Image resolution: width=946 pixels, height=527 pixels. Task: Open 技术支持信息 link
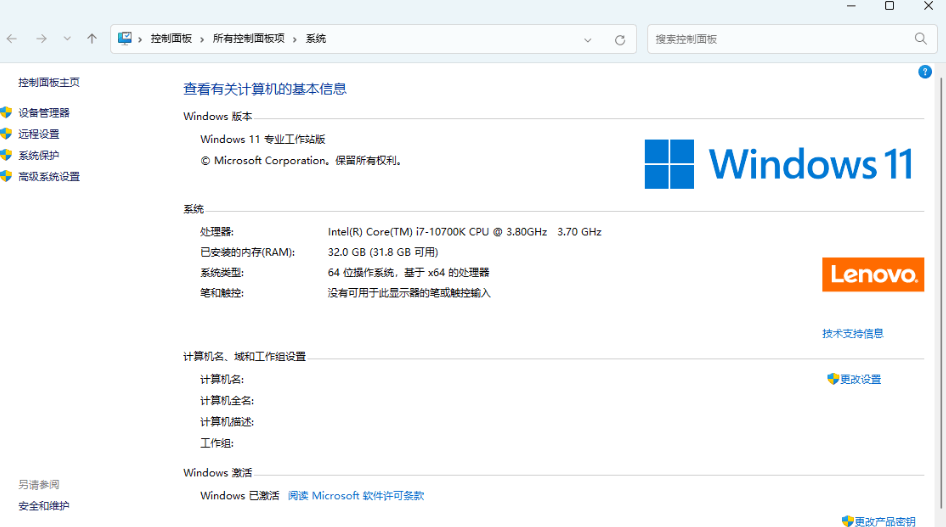pyautogui.click(x=852, y=333)
